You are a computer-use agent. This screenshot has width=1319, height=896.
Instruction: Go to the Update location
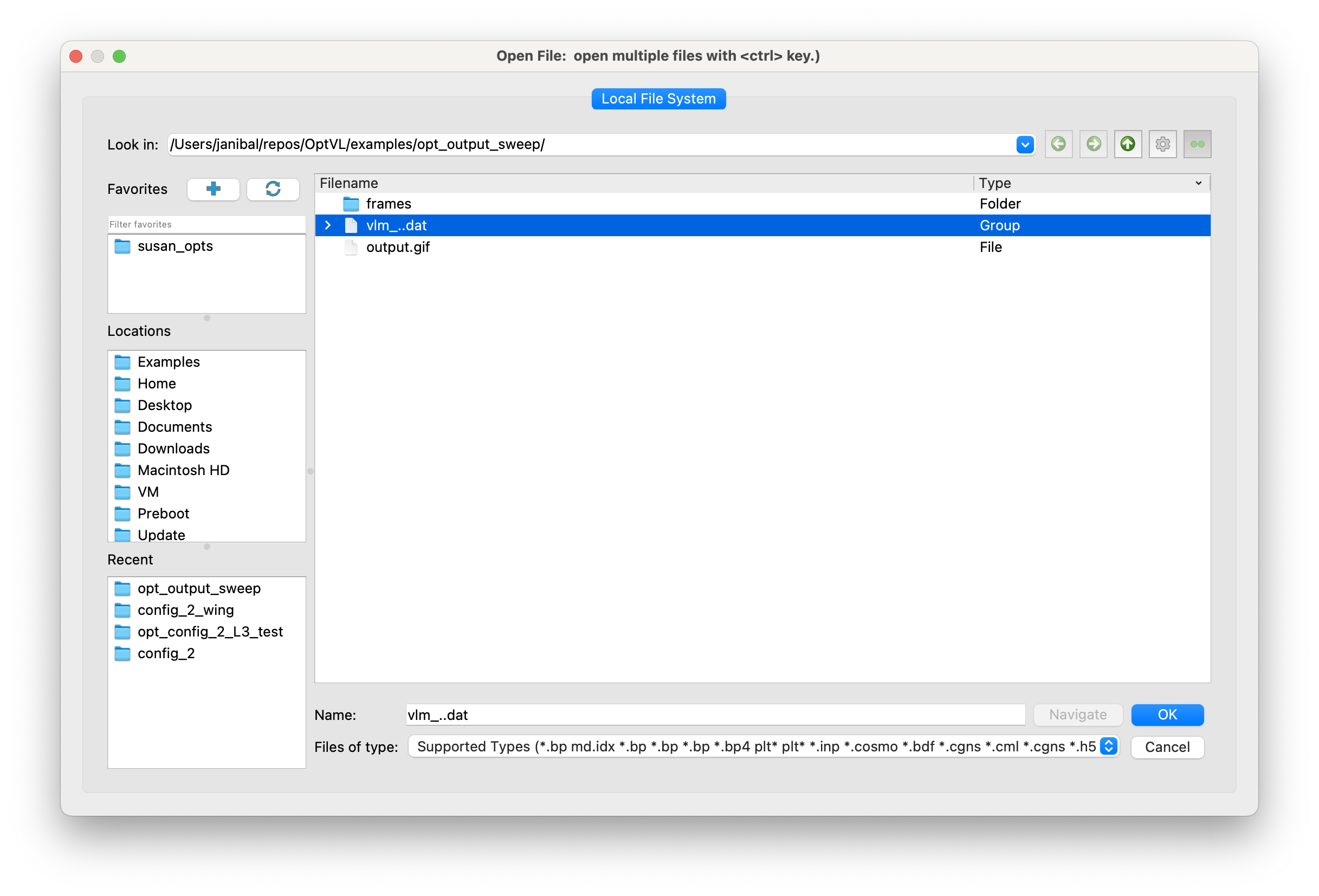tap(206, 534)
